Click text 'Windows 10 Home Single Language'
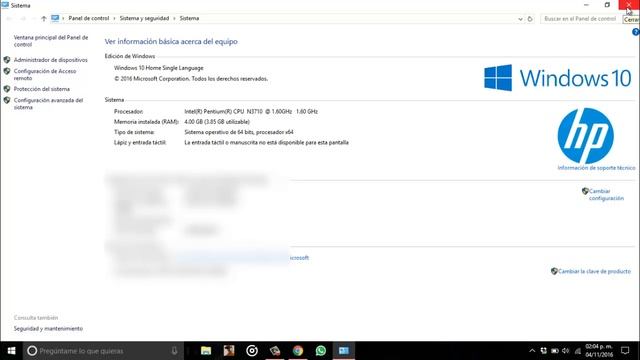The image size is (640, 360). pos(158,68)
